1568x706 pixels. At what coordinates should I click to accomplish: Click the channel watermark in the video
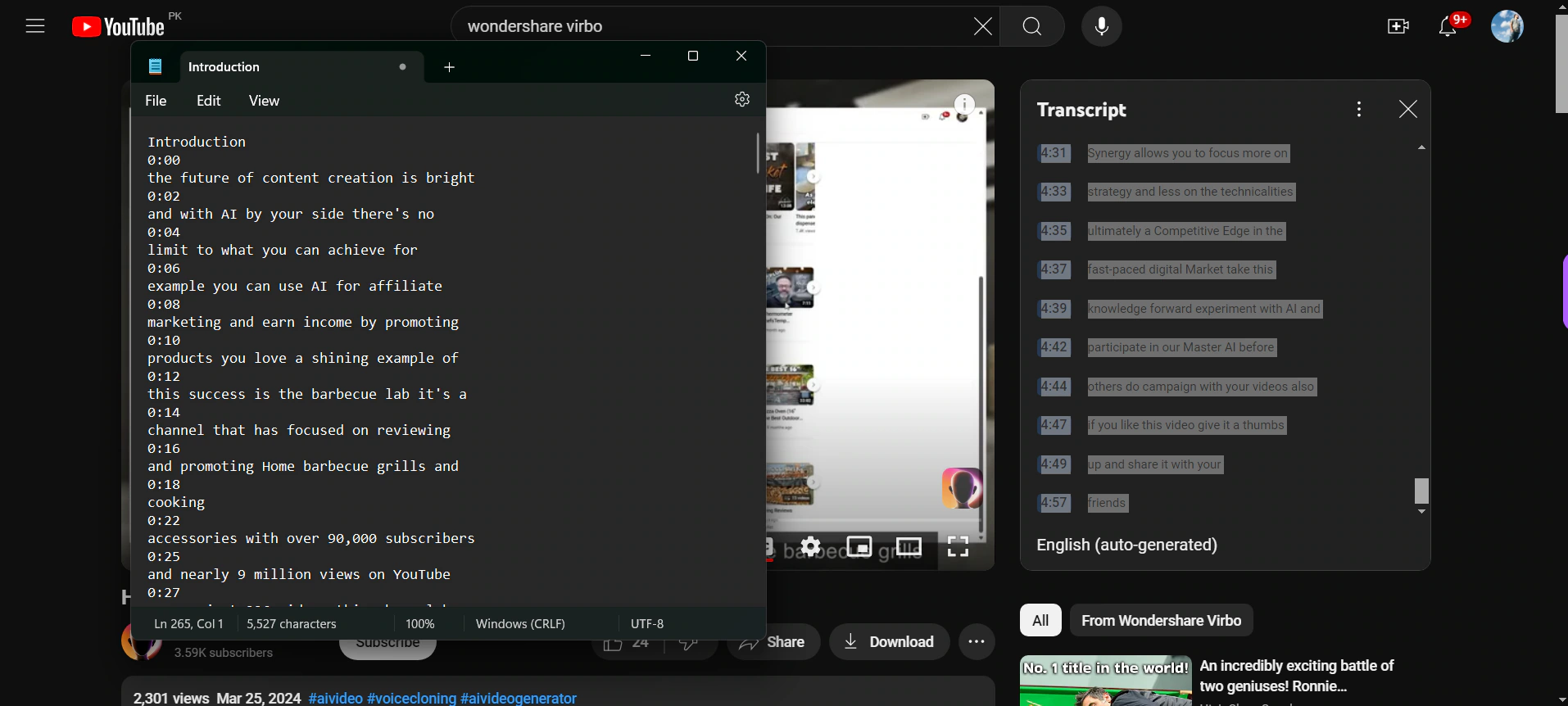tap(962, 488)
